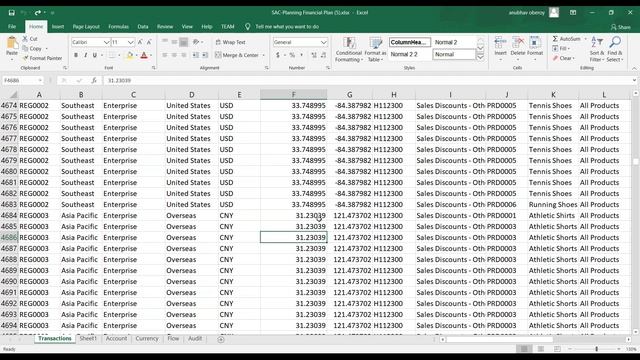Open Format as Table gallery
Image resolution: width=640 pixels, height=360 pixels.
(375, 50)
